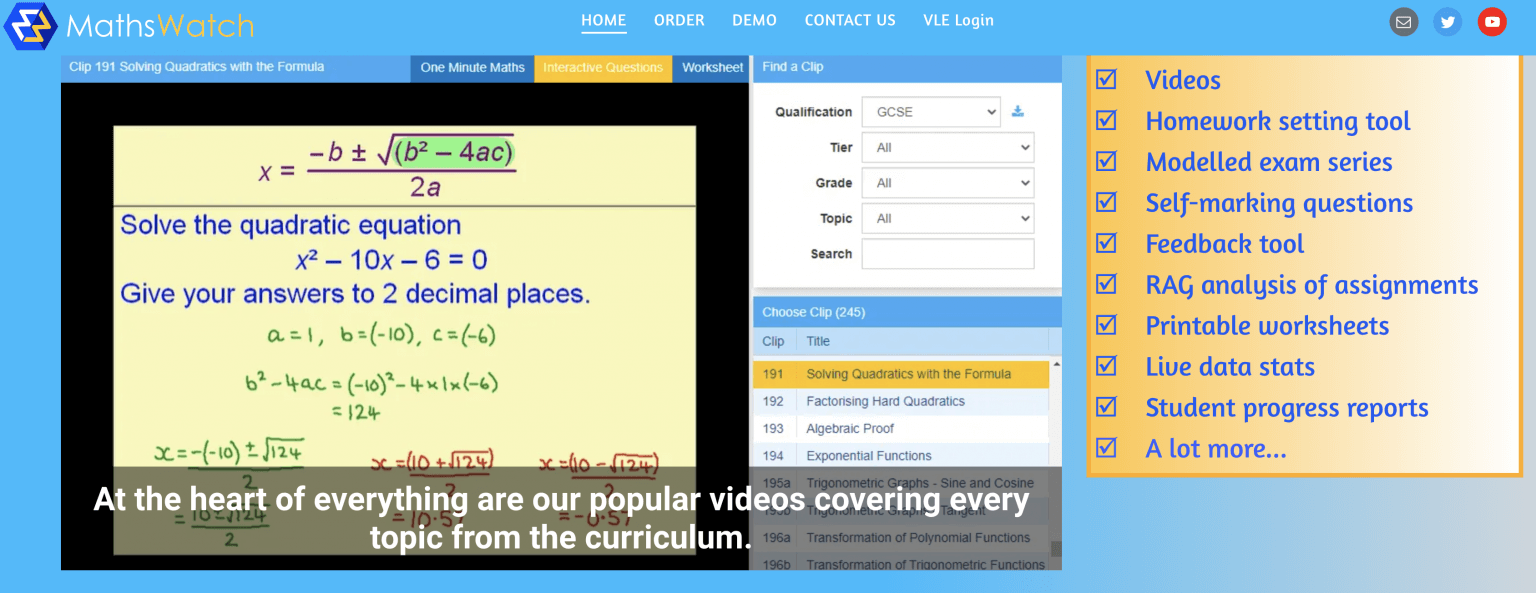1536x593 pixels.
Task: Click the Videos feature text
Action: (1183, 80)
